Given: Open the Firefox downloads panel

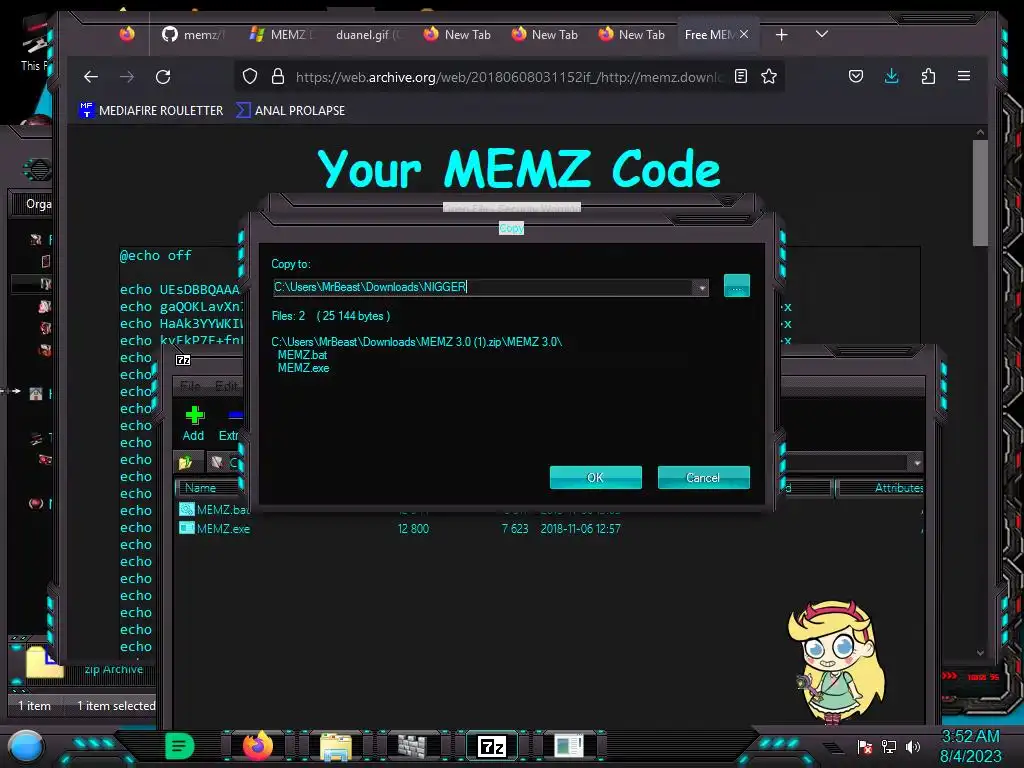Looking at the screenshot, I should (891, 77).
